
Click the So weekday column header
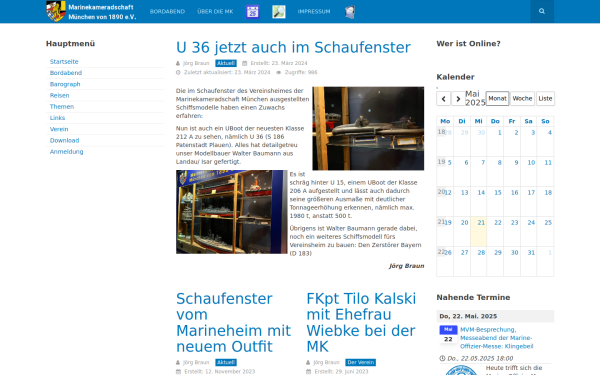point(545,121)
